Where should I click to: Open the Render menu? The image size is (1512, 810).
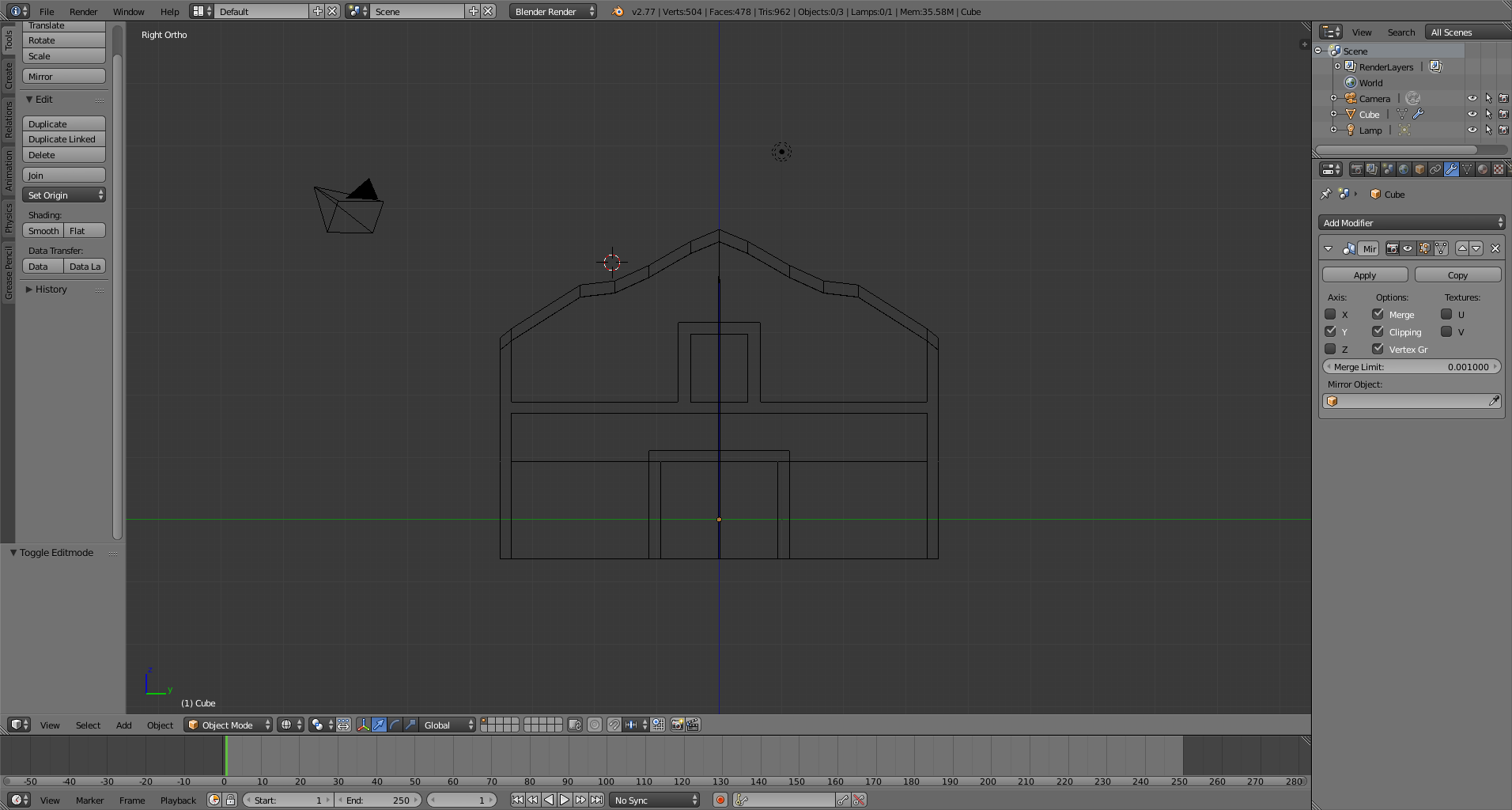[83, 12]
